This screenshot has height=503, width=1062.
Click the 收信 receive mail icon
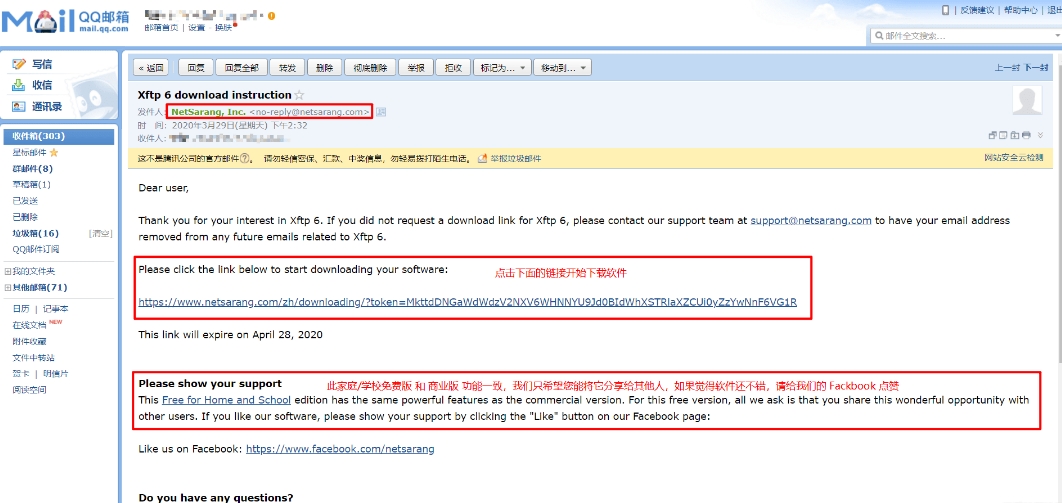19,85
